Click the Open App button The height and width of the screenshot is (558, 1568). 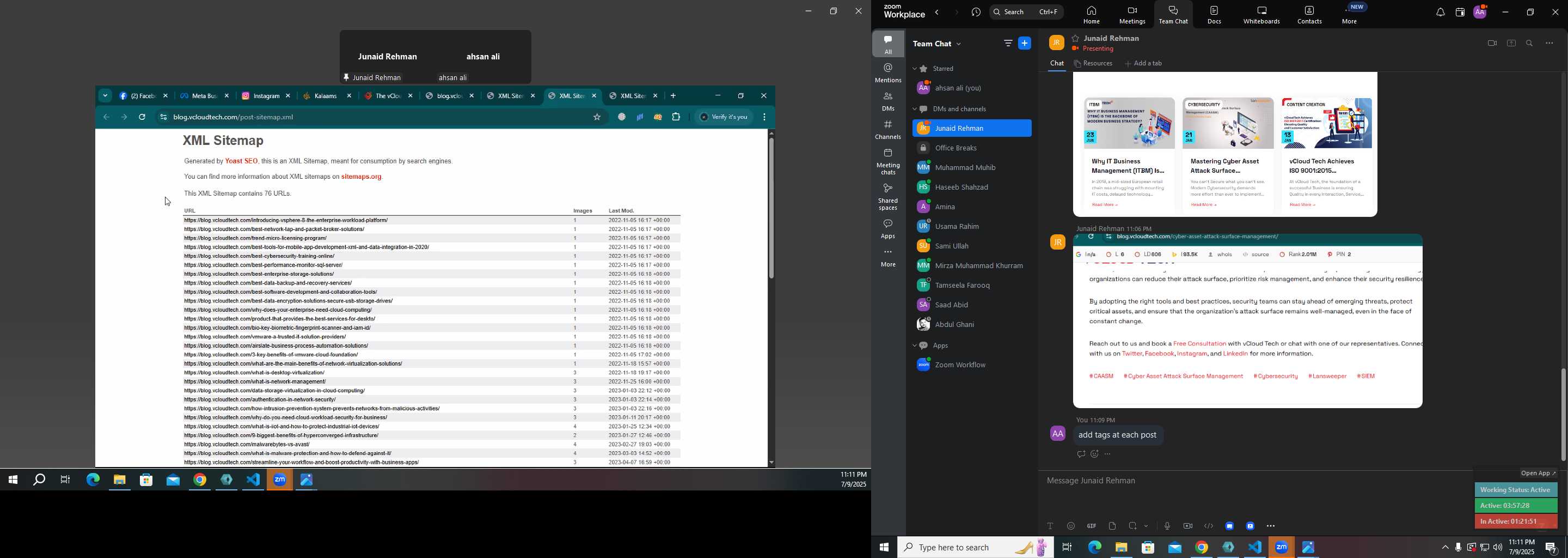coord(1538,474)
